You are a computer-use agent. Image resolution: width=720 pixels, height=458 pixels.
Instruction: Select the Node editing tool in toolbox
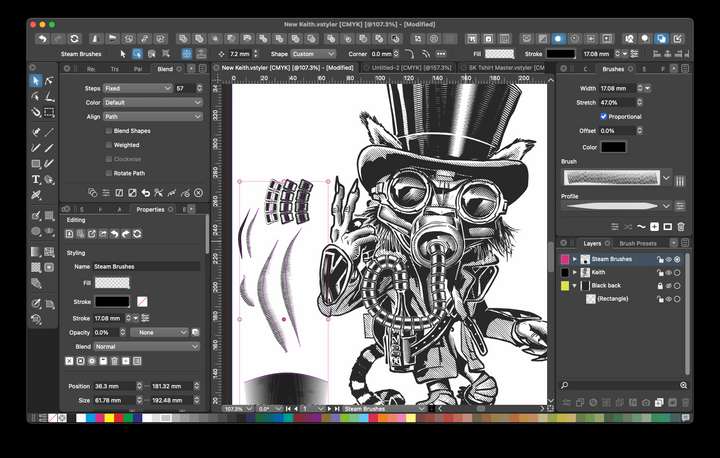[49, 81]
